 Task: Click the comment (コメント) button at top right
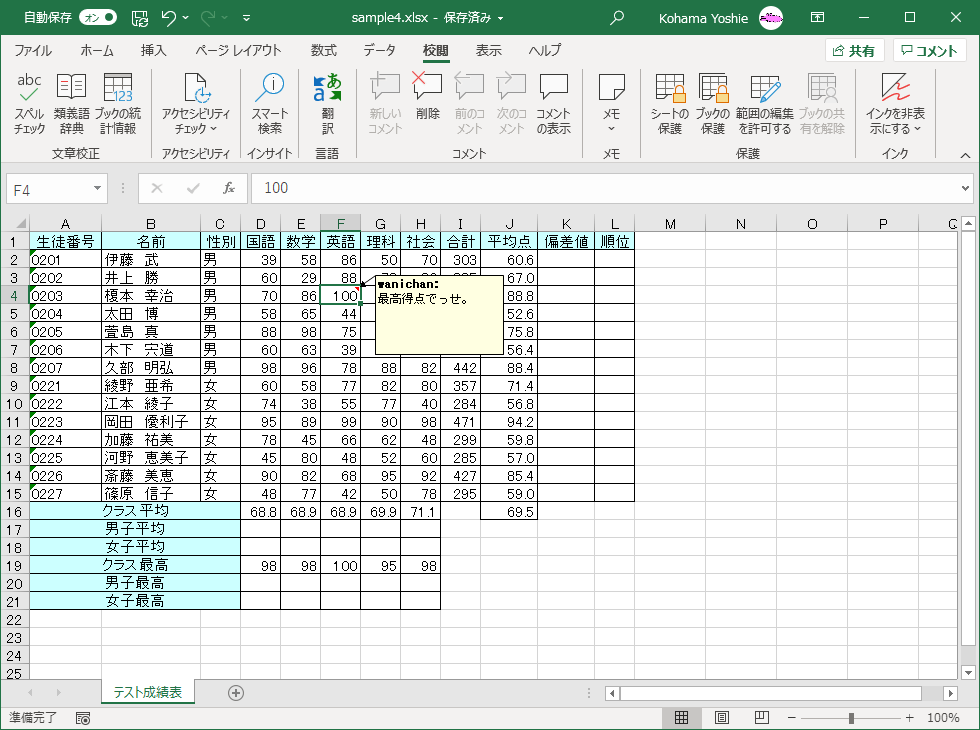pyautogui.click(x=930, y=51)
